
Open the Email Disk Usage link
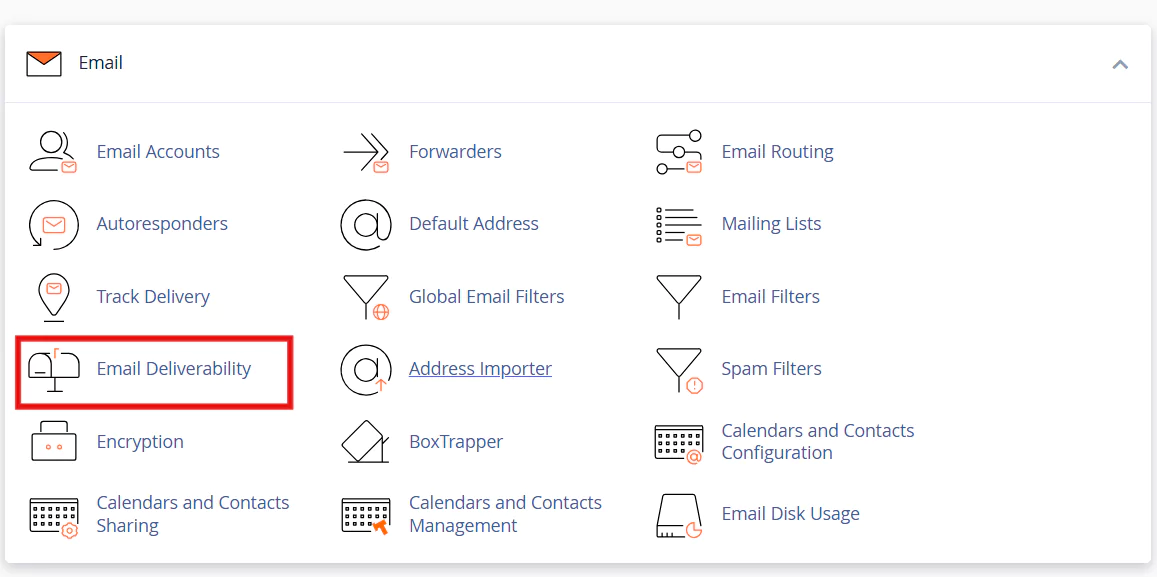click(x=790, y=514)
